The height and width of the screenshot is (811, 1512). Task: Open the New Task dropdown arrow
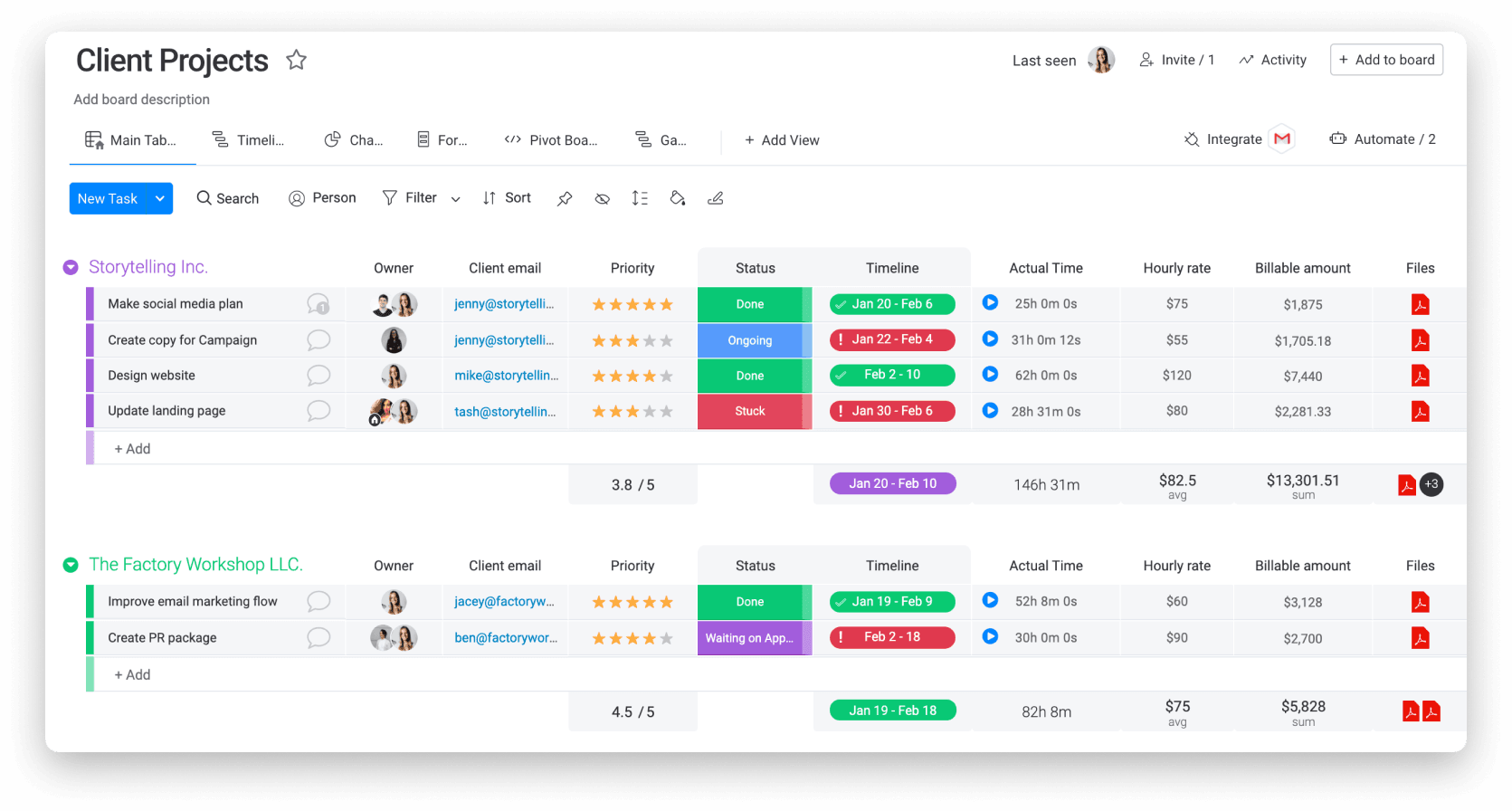pyautogui.click(x=159, y=198)
